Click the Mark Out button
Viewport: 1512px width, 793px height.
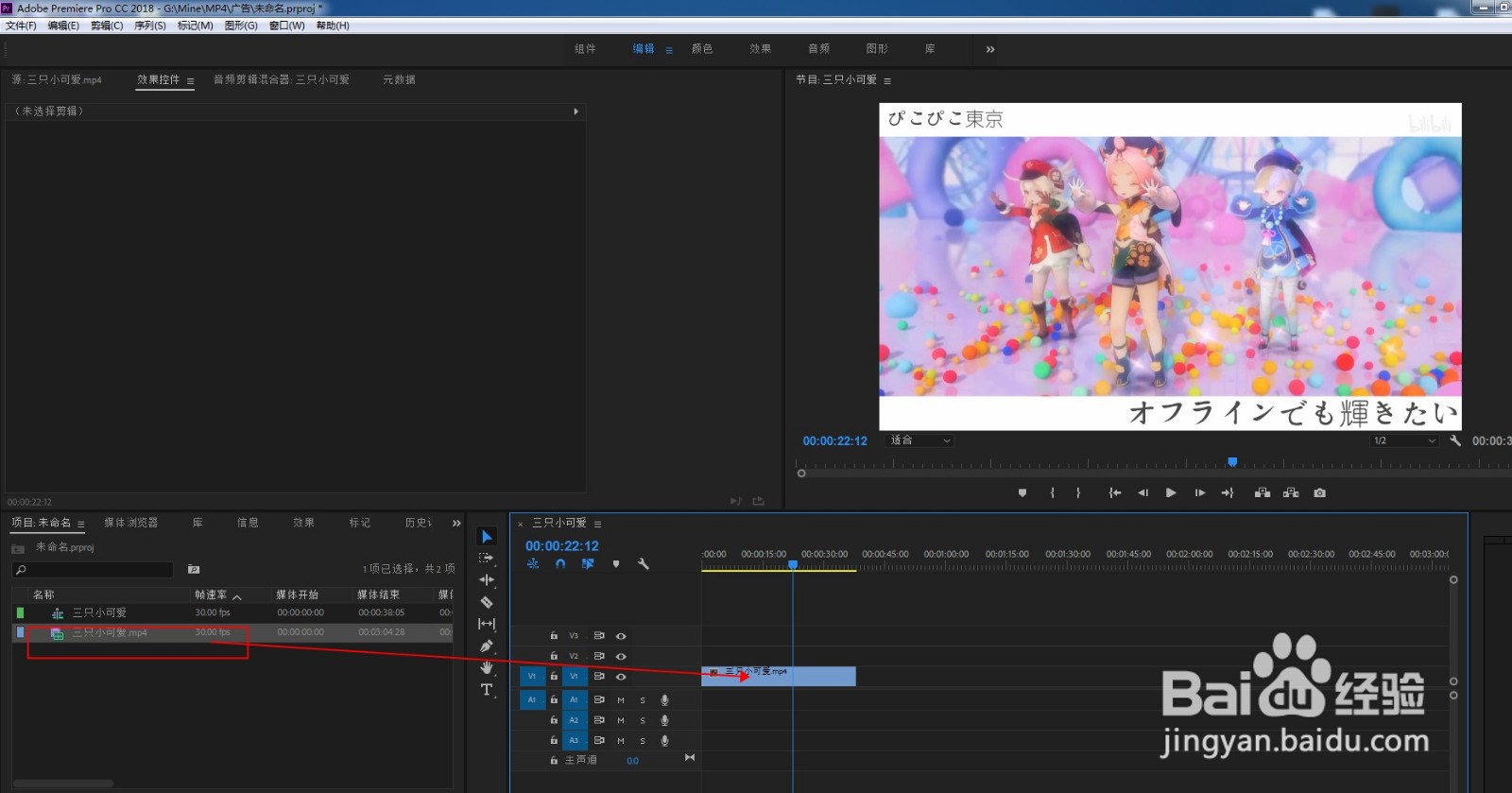click(1078, 492)
